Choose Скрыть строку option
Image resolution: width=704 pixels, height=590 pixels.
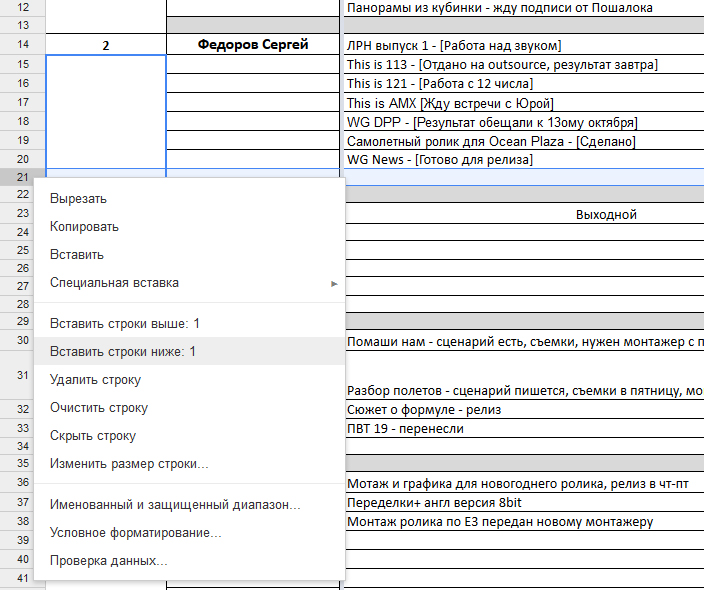coord(189,435)
